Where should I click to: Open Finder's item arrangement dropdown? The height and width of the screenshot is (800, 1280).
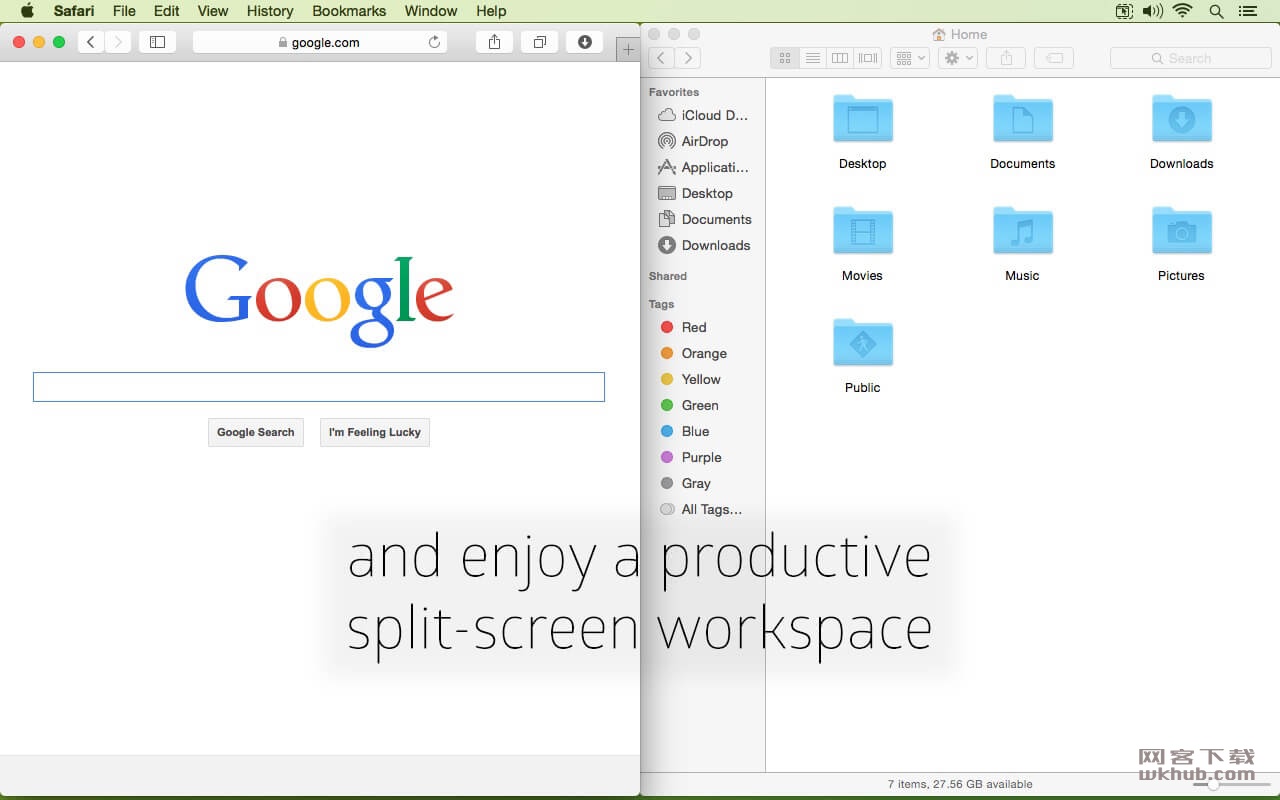[x=910, y=58]
